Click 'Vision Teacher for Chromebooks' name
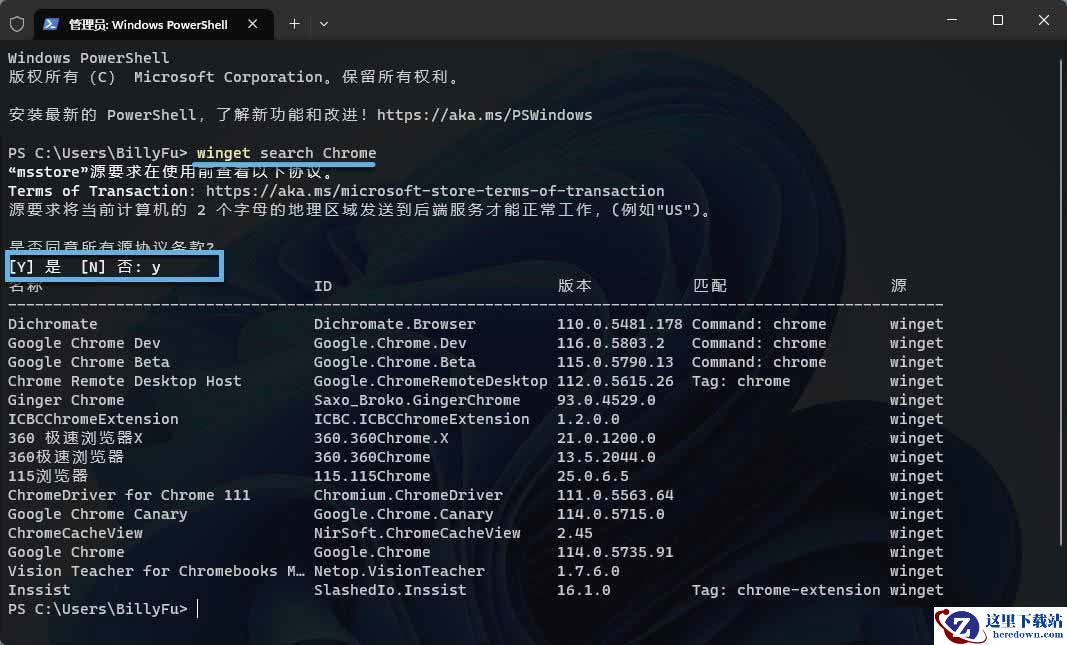The image size is (1067, 645). click(157, 572)
